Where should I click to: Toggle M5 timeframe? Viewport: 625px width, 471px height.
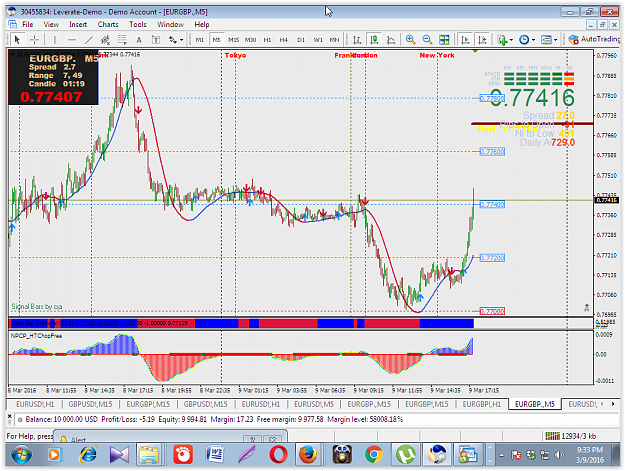216,39
